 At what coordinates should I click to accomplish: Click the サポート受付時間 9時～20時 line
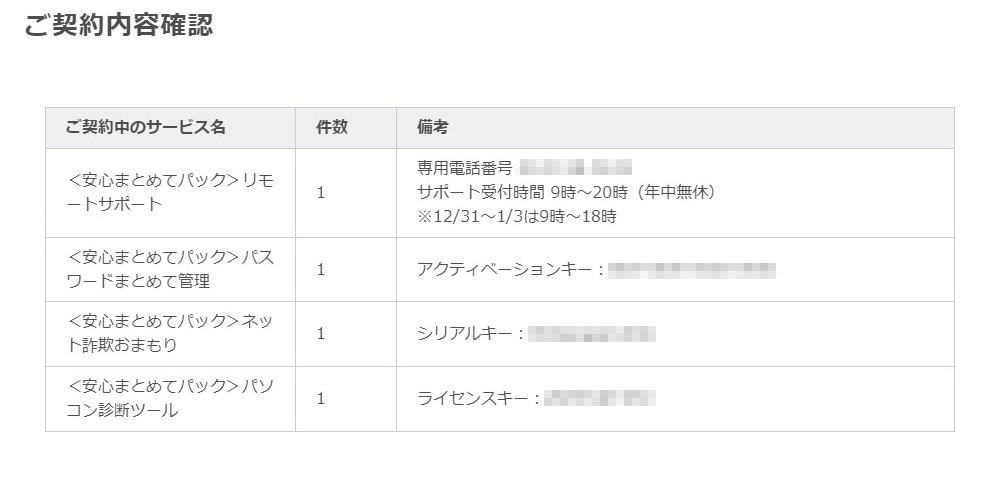tap(566, 193)
